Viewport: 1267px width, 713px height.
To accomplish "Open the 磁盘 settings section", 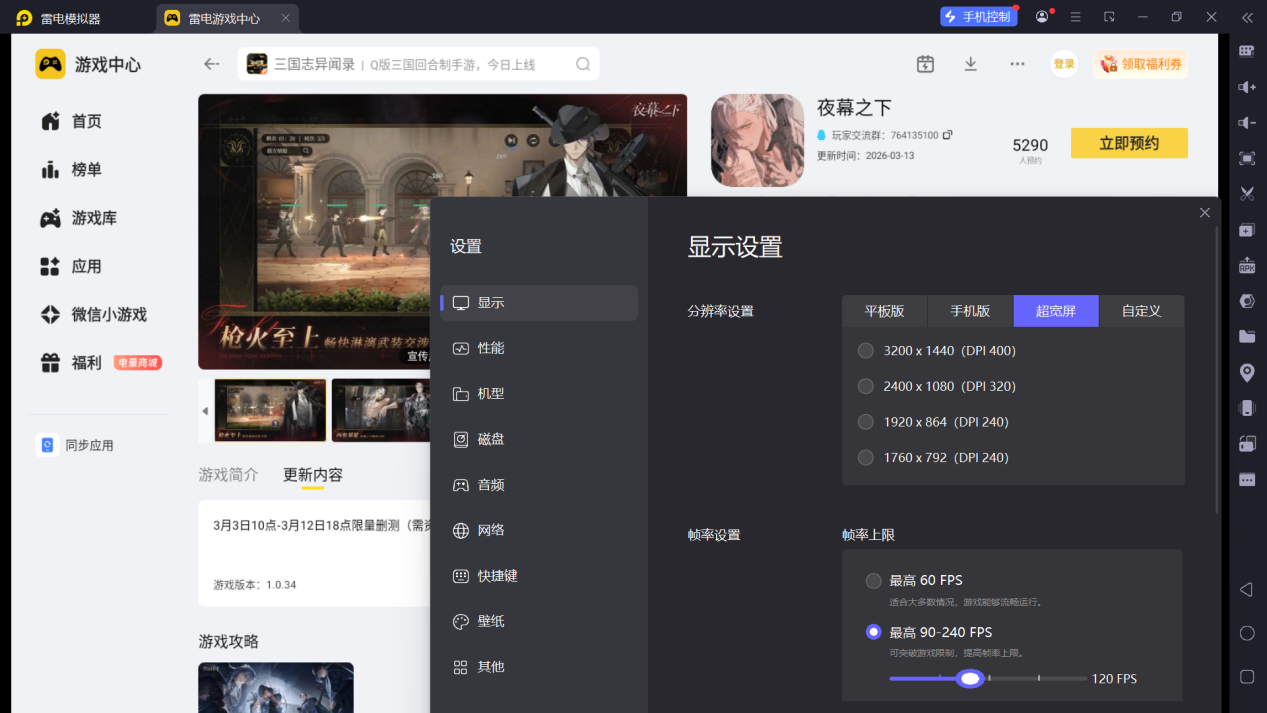I will click(x=539, y=439).
